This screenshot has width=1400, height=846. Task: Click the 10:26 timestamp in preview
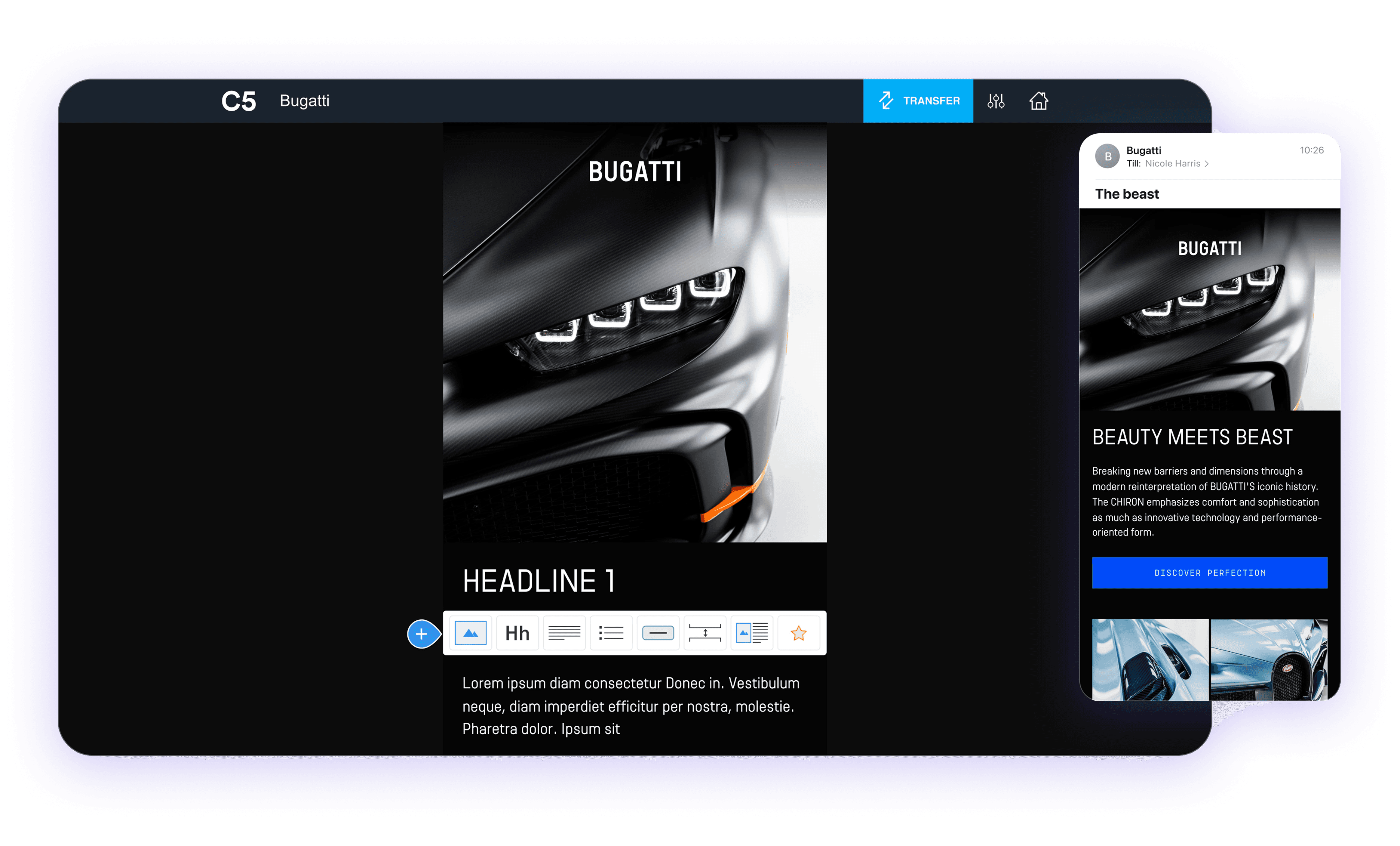[1311, 150]
